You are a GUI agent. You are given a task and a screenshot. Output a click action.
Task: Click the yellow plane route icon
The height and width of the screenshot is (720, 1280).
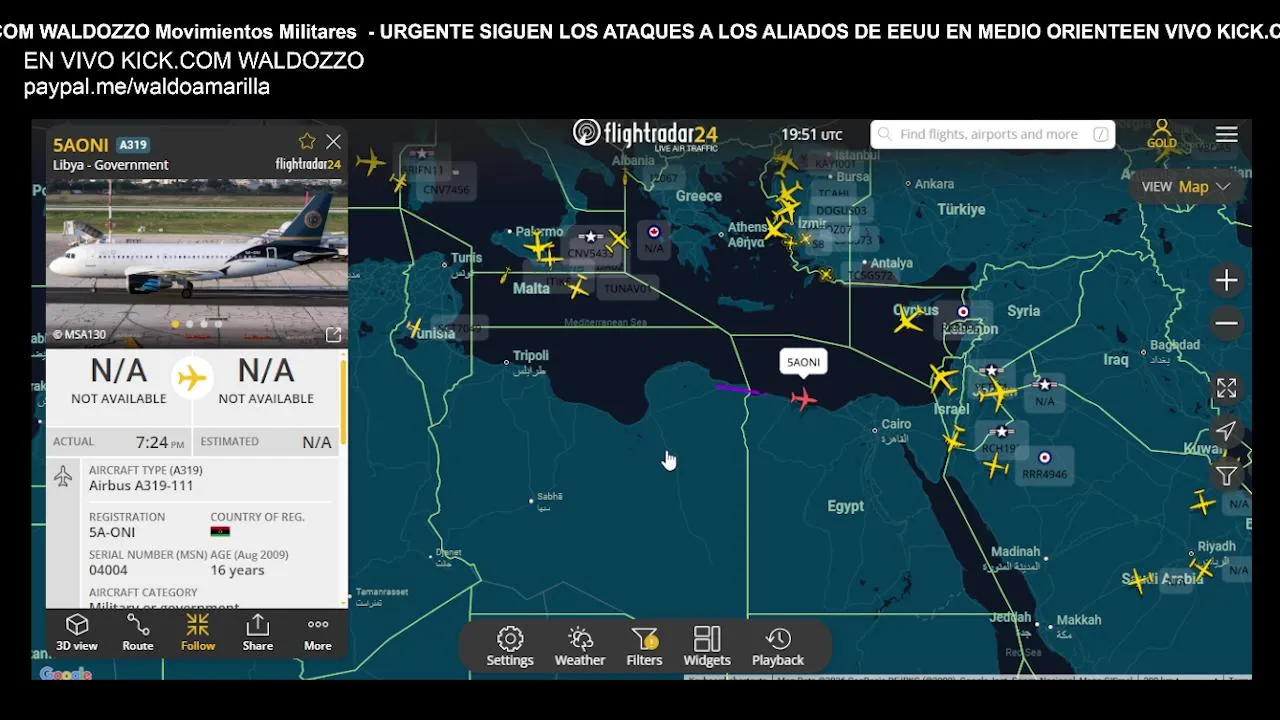(x=191, y=378)
